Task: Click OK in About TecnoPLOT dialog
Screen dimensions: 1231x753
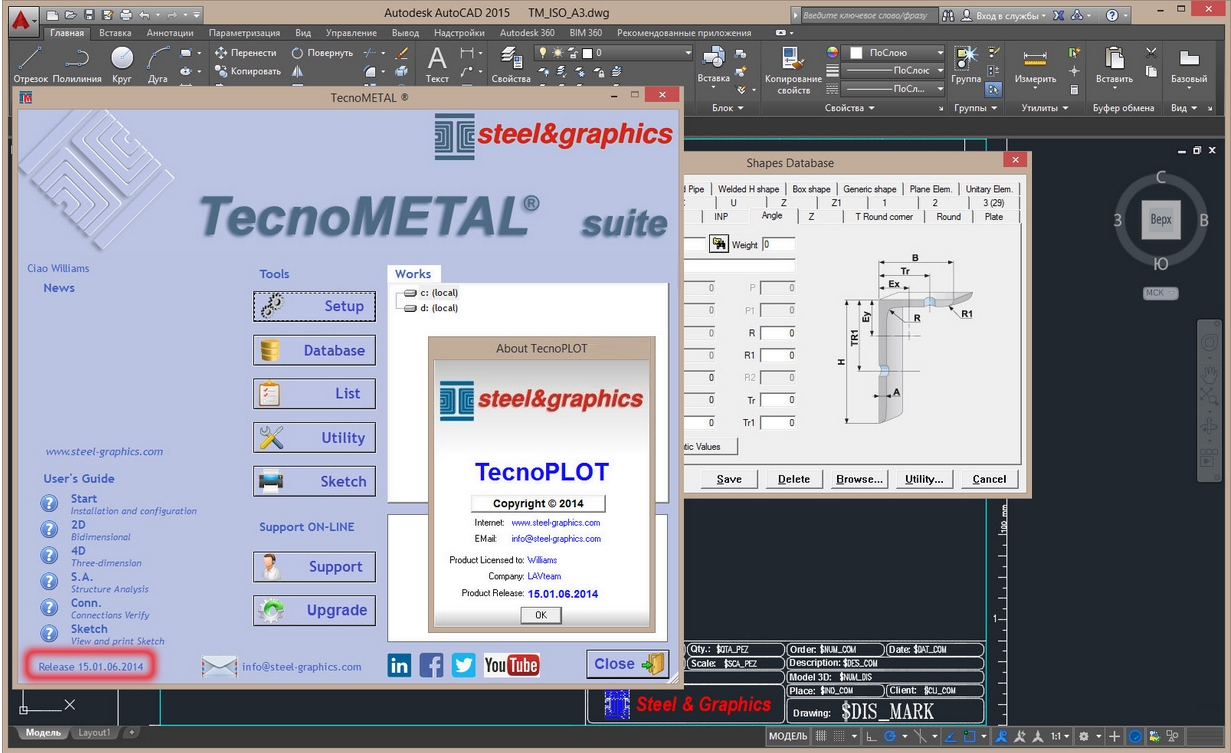Action: point(541,615)
